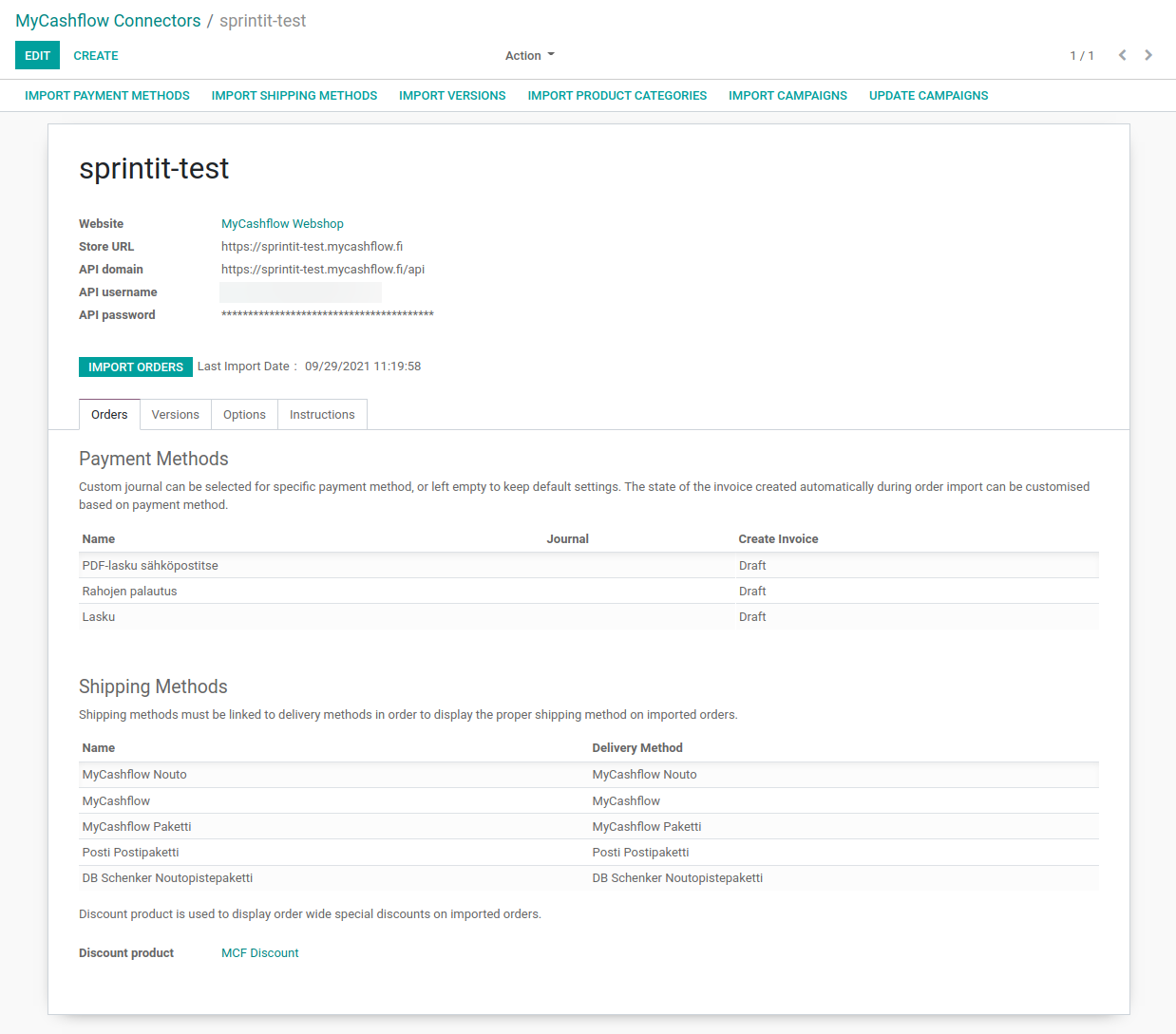Select Posti Postipaketti shipping method name

[131, 853]
